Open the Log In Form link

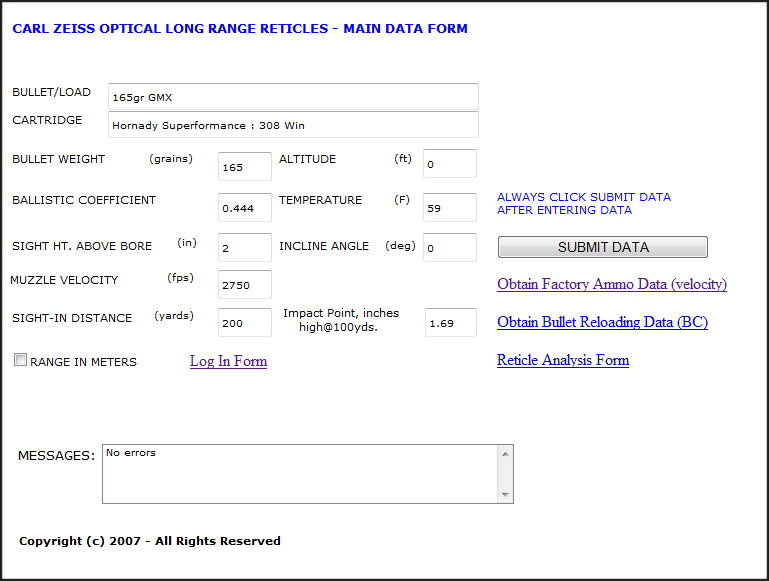(x=228, y=361)
